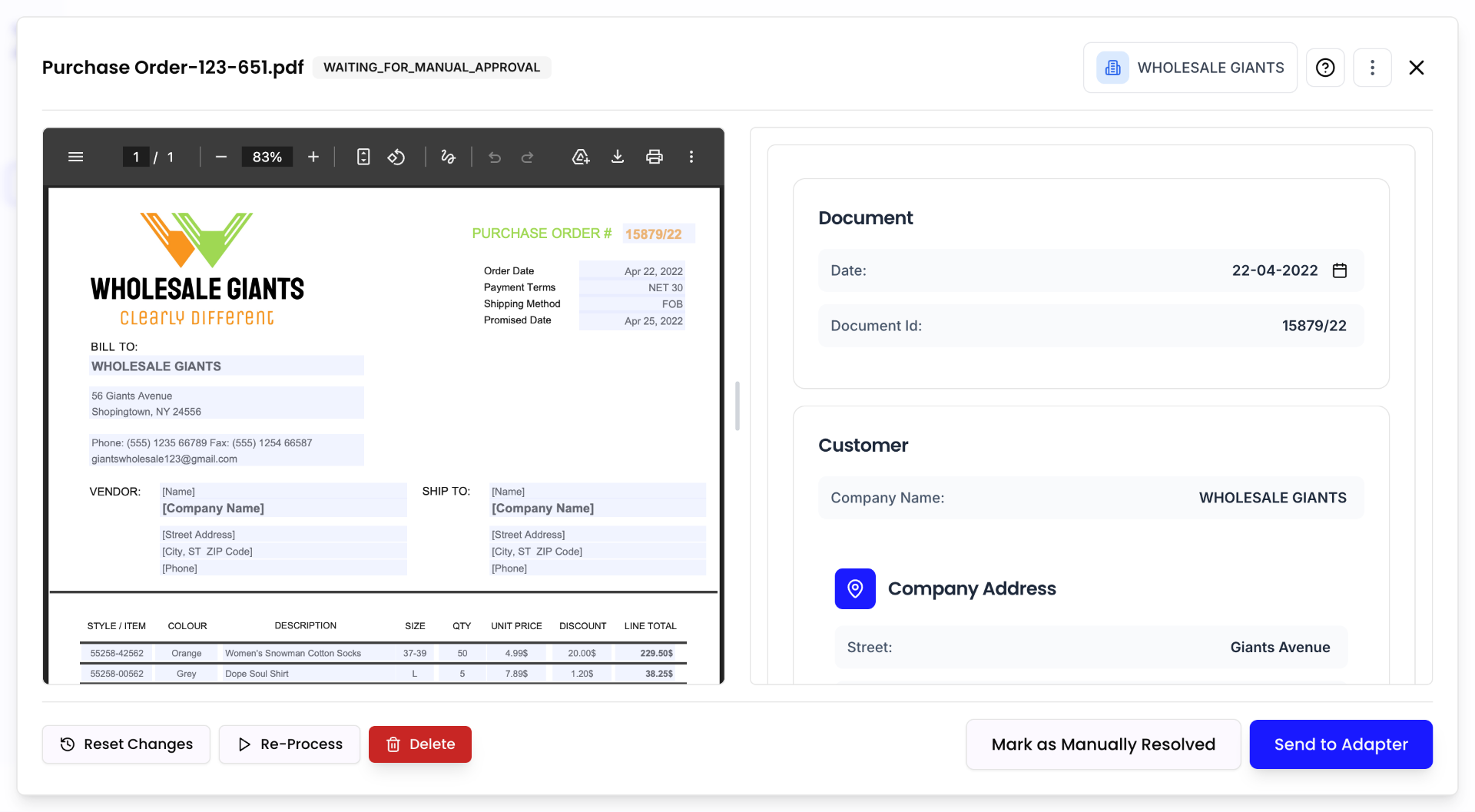Click the WAITING_FOR_MANUAL_APPROVAL status badge
Screen dimensions: 1475x812
(432, 68)
